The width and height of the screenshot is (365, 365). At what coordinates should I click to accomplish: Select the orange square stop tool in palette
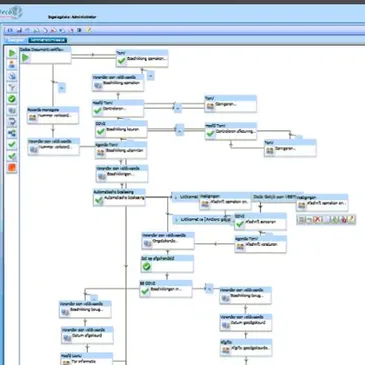[x=12, y=168]
